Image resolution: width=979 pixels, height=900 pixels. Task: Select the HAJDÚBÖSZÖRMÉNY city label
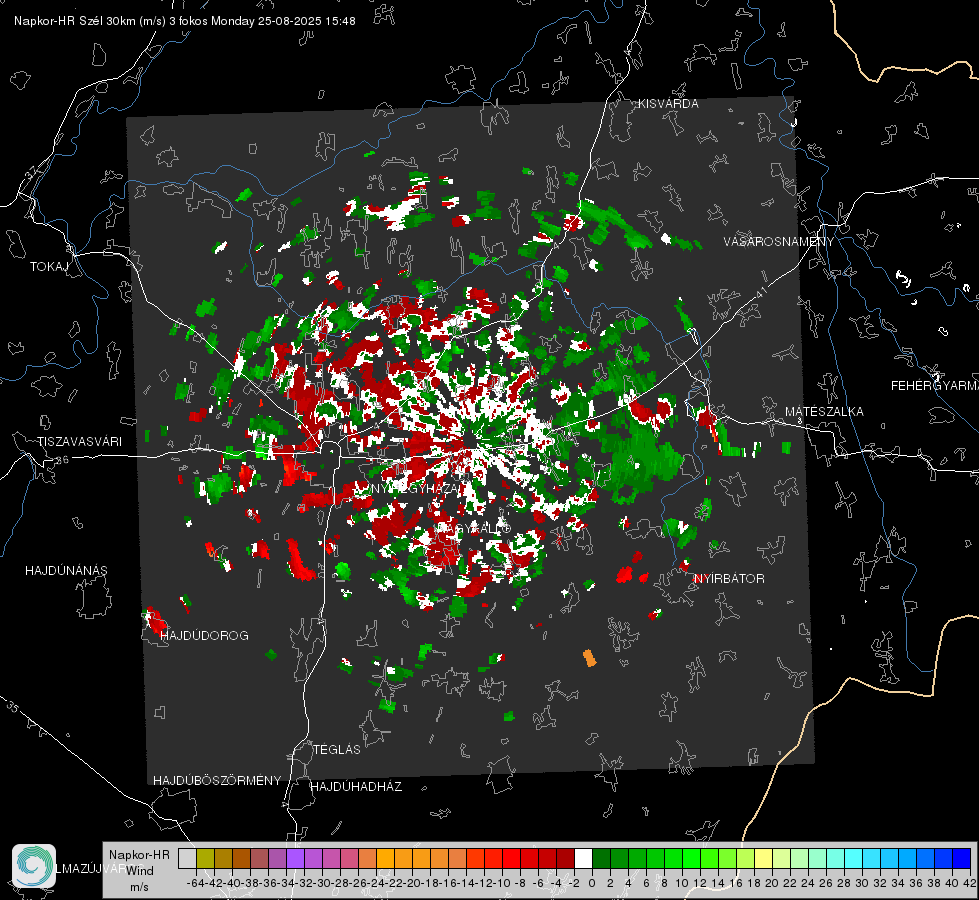pos(217,781)
